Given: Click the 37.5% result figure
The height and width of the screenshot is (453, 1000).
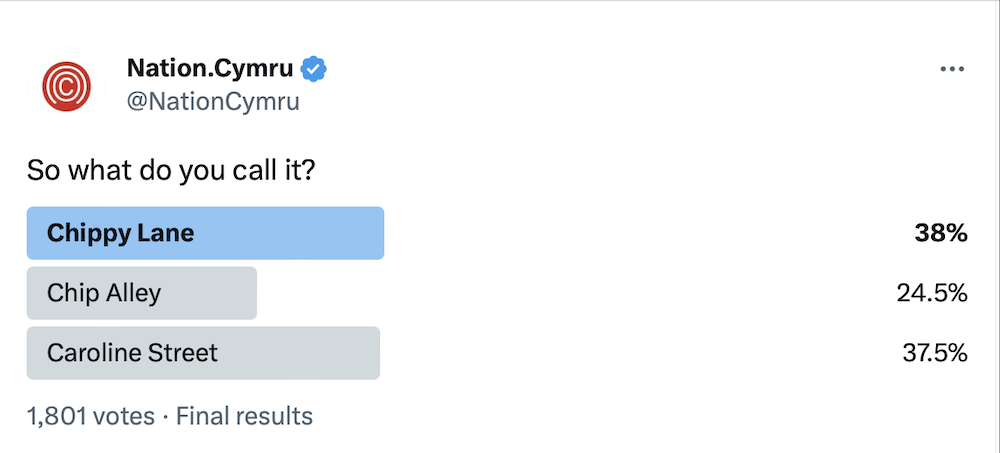Looking at the screenshot, I should point(935,353).
